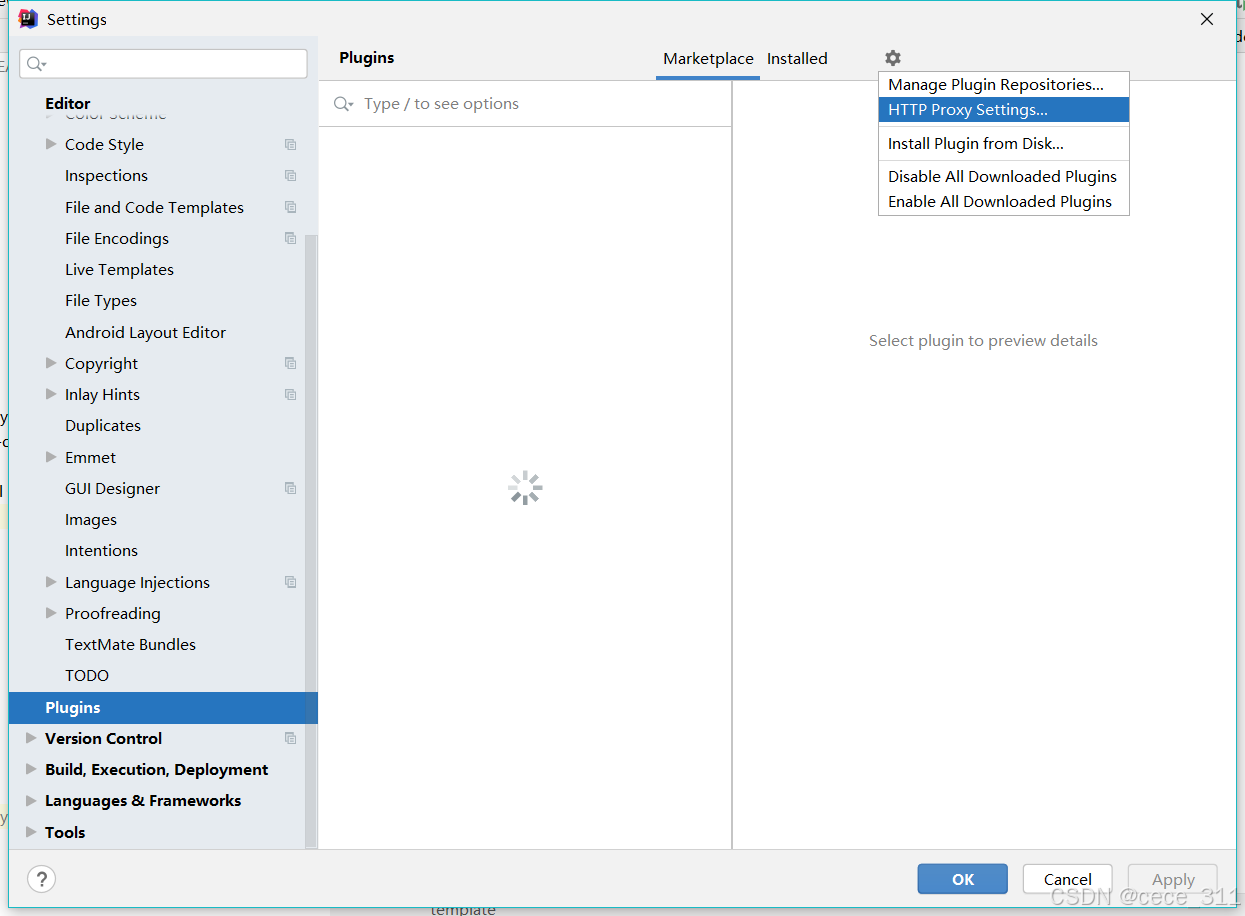Click the magnifier icon in the settings search field
Screen dimensions: 1245x916
(x=35, y=63)
